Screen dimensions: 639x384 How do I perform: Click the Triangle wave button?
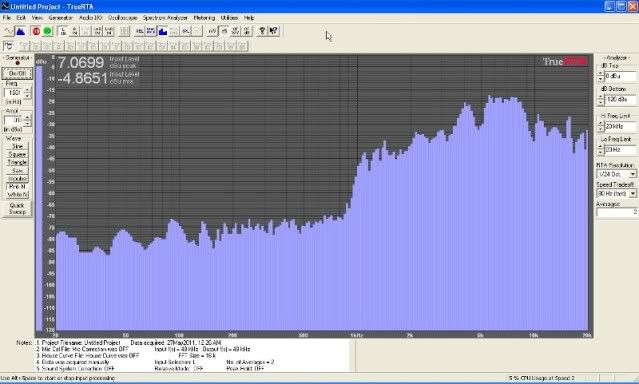(x=17, y=162)
